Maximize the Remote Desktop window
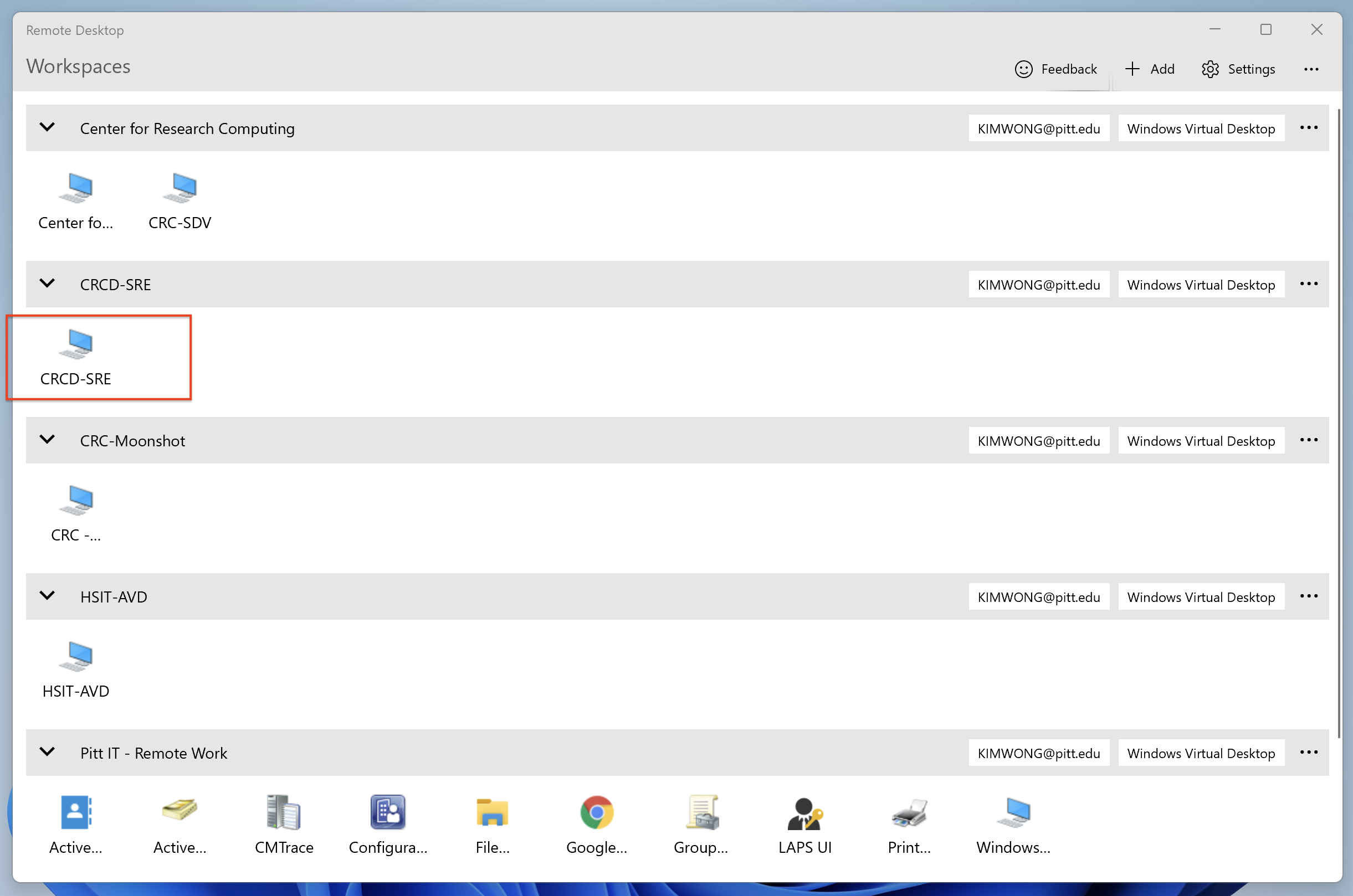This screenshot has height=896, width=1353. tap(1265, 29)
